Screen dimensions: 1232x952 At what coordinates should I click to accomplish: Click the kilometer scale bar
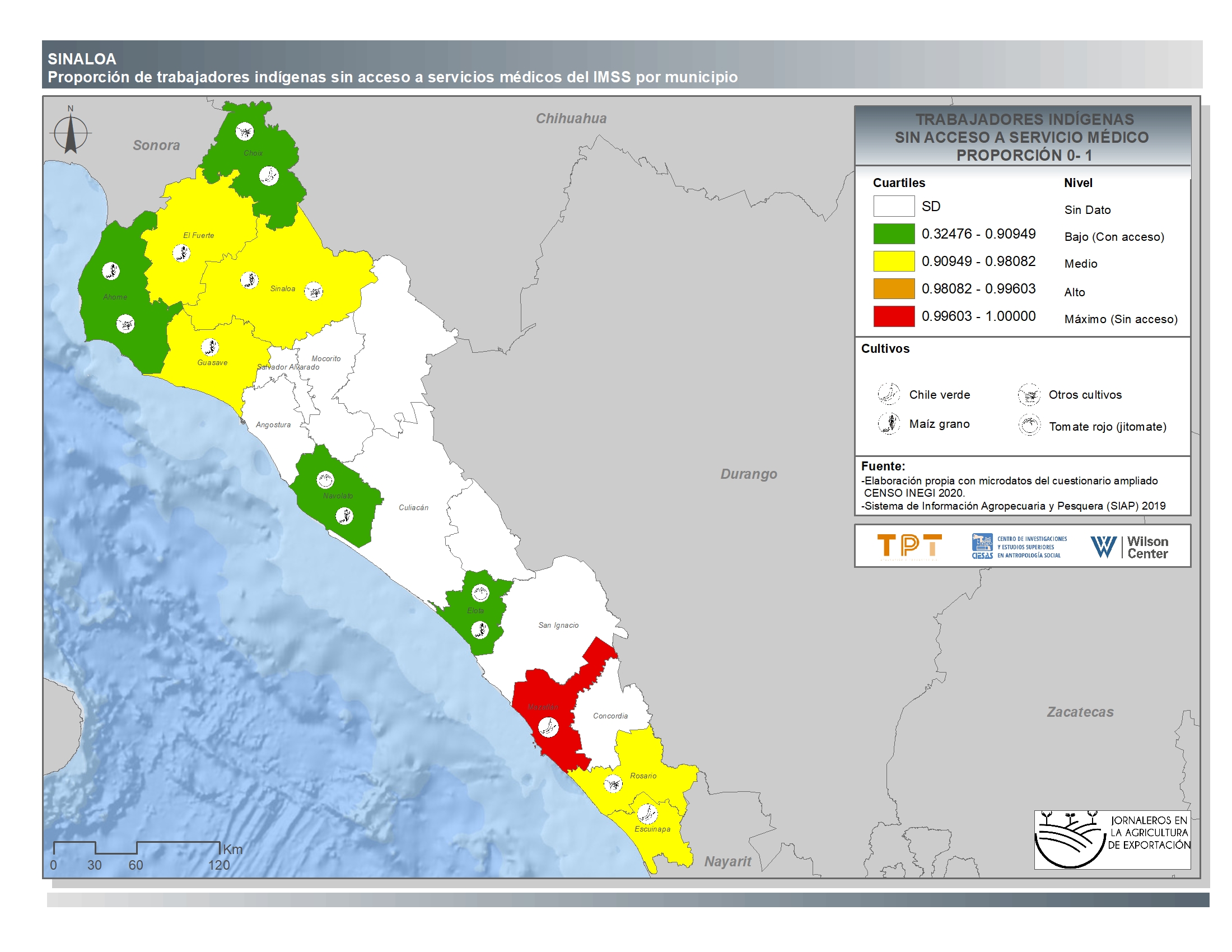pos(137,847)
